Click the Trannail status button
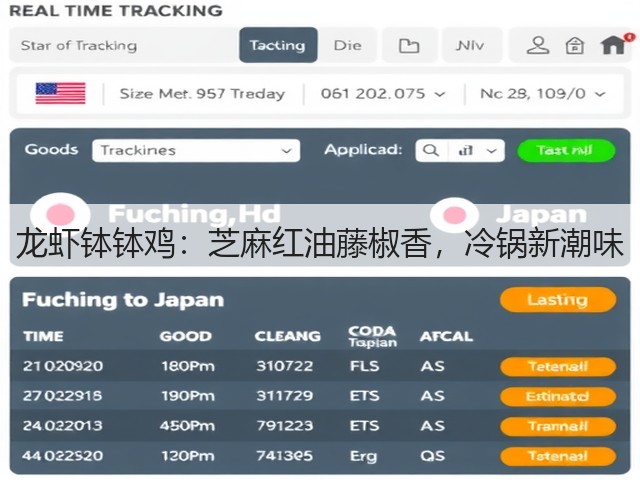This screenshot has width=640, height=480. [x=558, y=427]
